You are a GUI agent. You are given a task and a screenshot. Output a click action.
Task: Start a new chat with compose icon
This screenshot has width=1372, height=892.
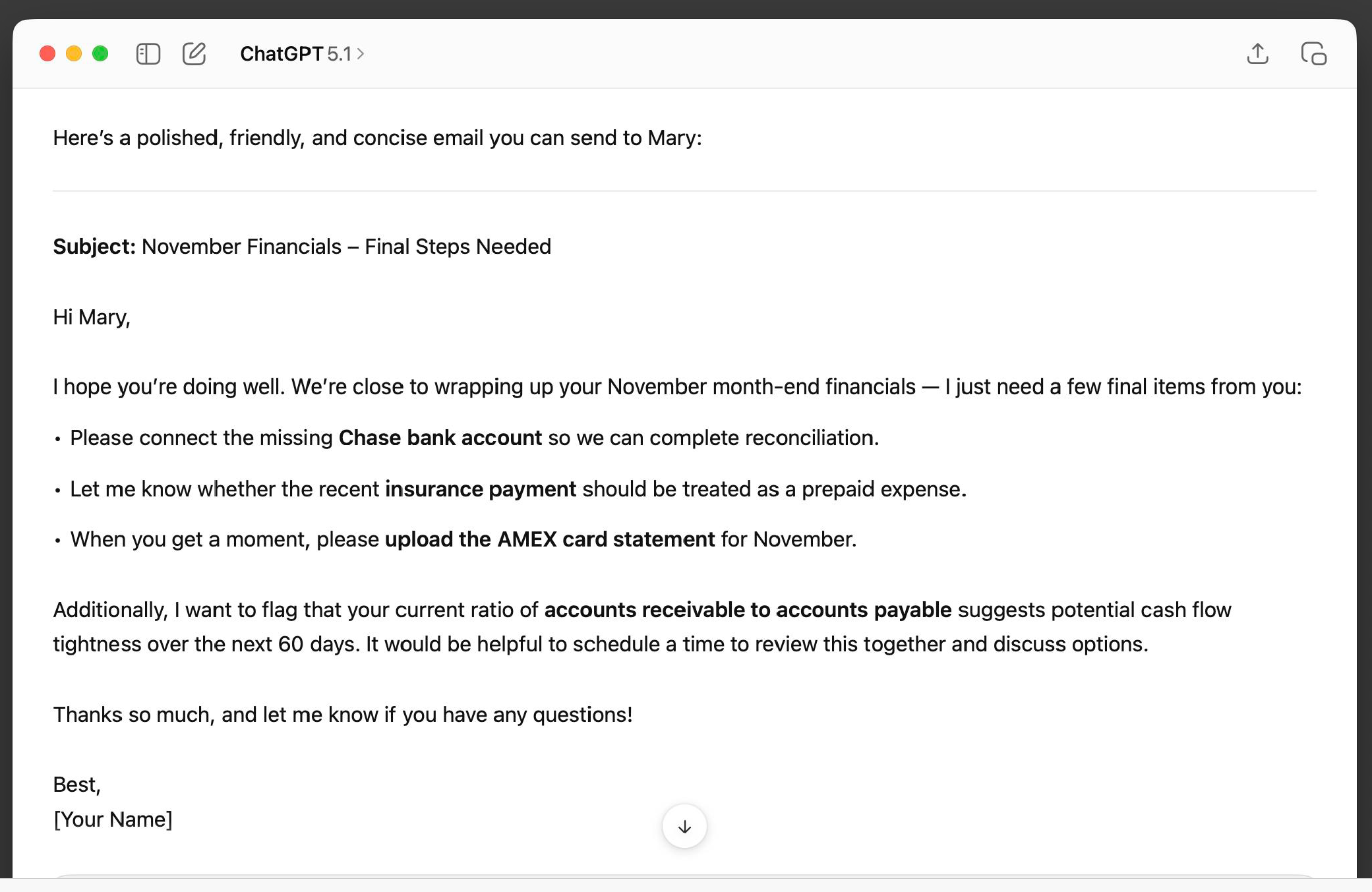click(x=194, y=53)
